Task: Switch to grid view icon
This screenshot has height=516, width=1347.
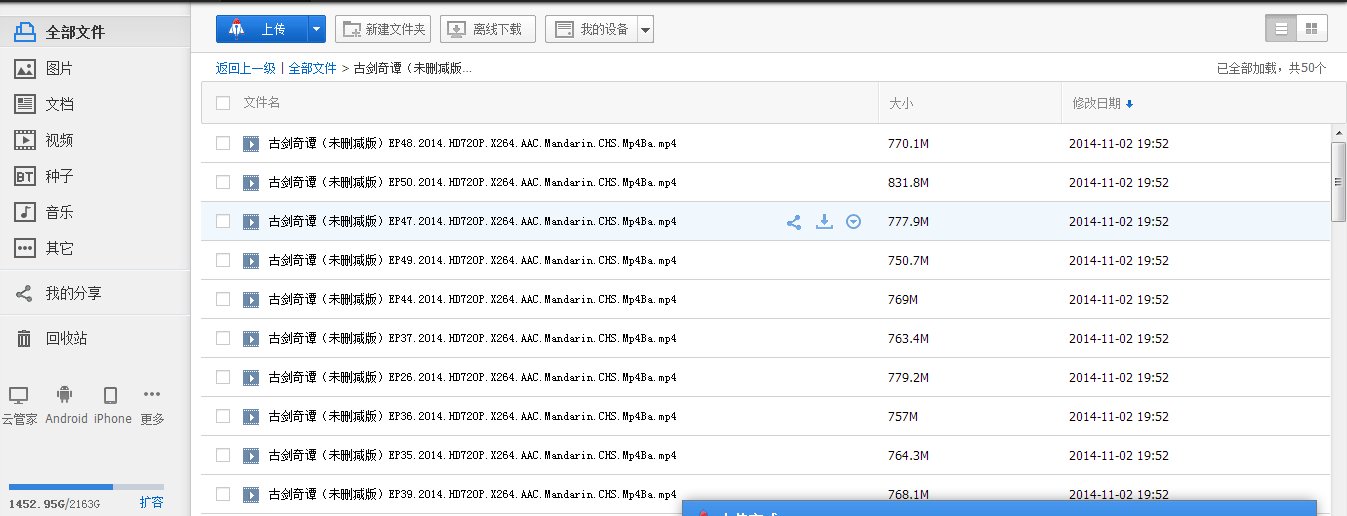Action: [1311, 29]
